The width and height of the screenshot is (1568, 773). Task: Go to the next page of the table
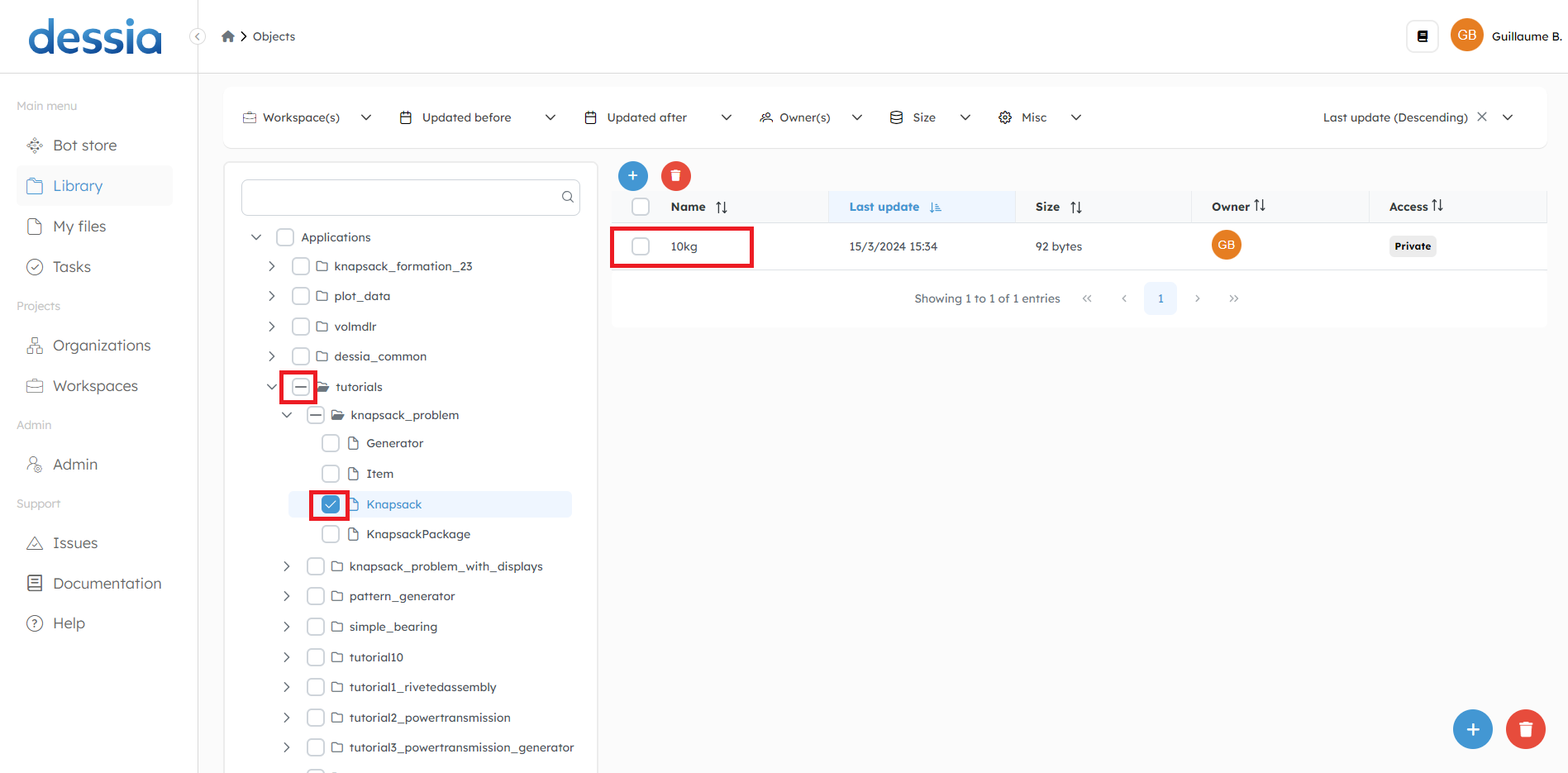click(x=1197, y=298)
